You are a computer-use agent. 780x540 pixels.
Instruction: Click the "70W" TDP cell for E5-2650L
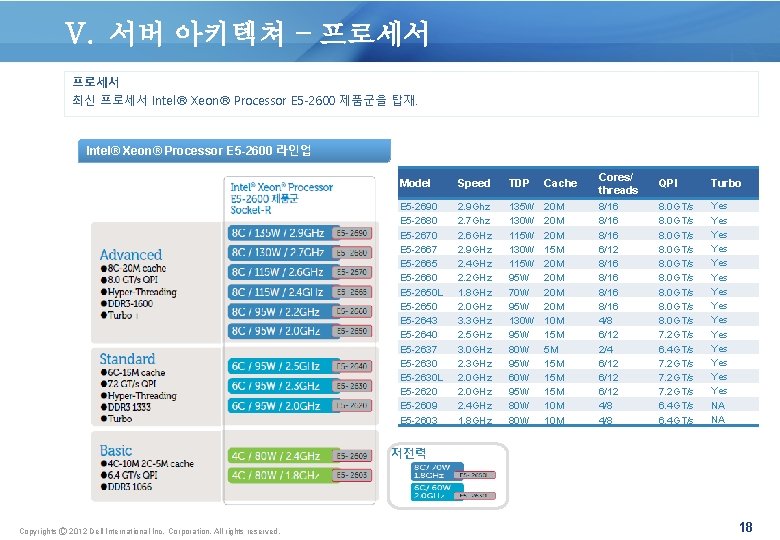519,292
